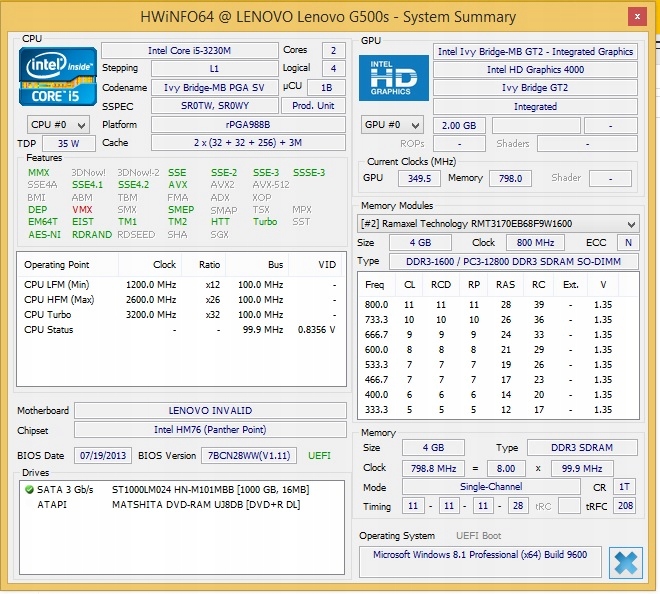The image size is (660, 594).
Task: Select the ST1000LM024 SATA drive entry
Action: coord(181,490)
